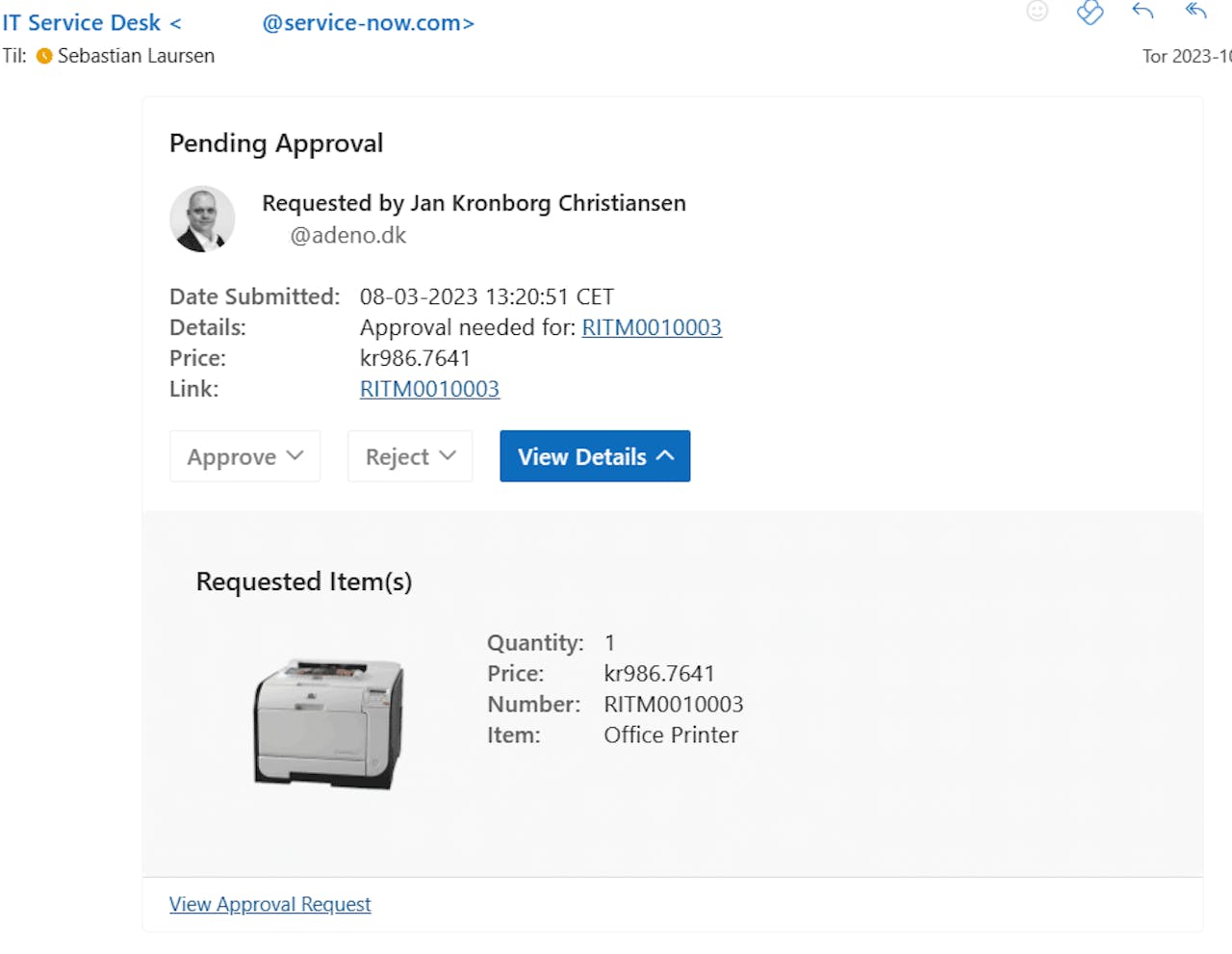Select the IT Service Desk sender name
The image size is (1232, 954).
tap(82, 22)
